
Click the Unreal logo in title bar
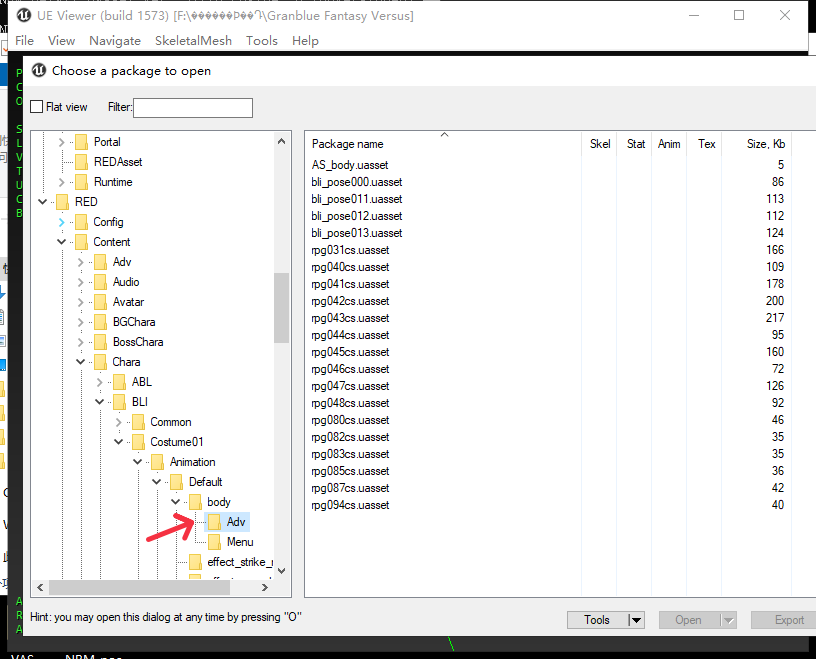[24, 16]
